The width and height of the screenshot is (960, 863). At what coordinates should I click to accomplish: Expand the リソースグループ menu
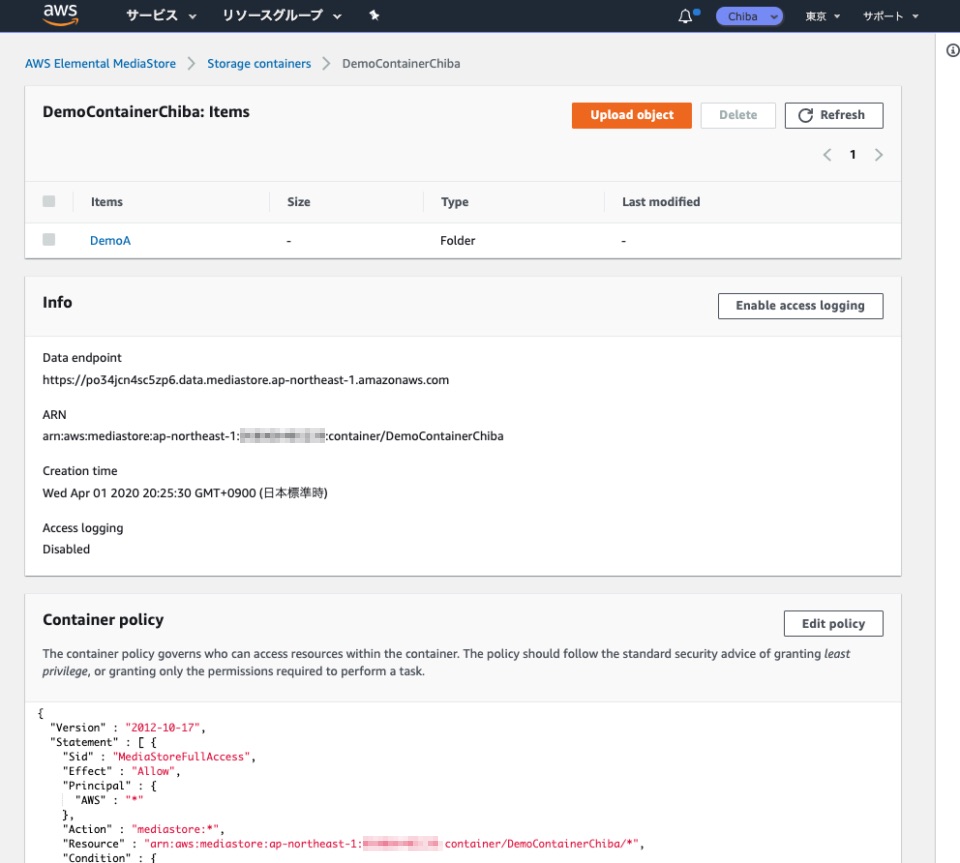click(x=282, y=16)
